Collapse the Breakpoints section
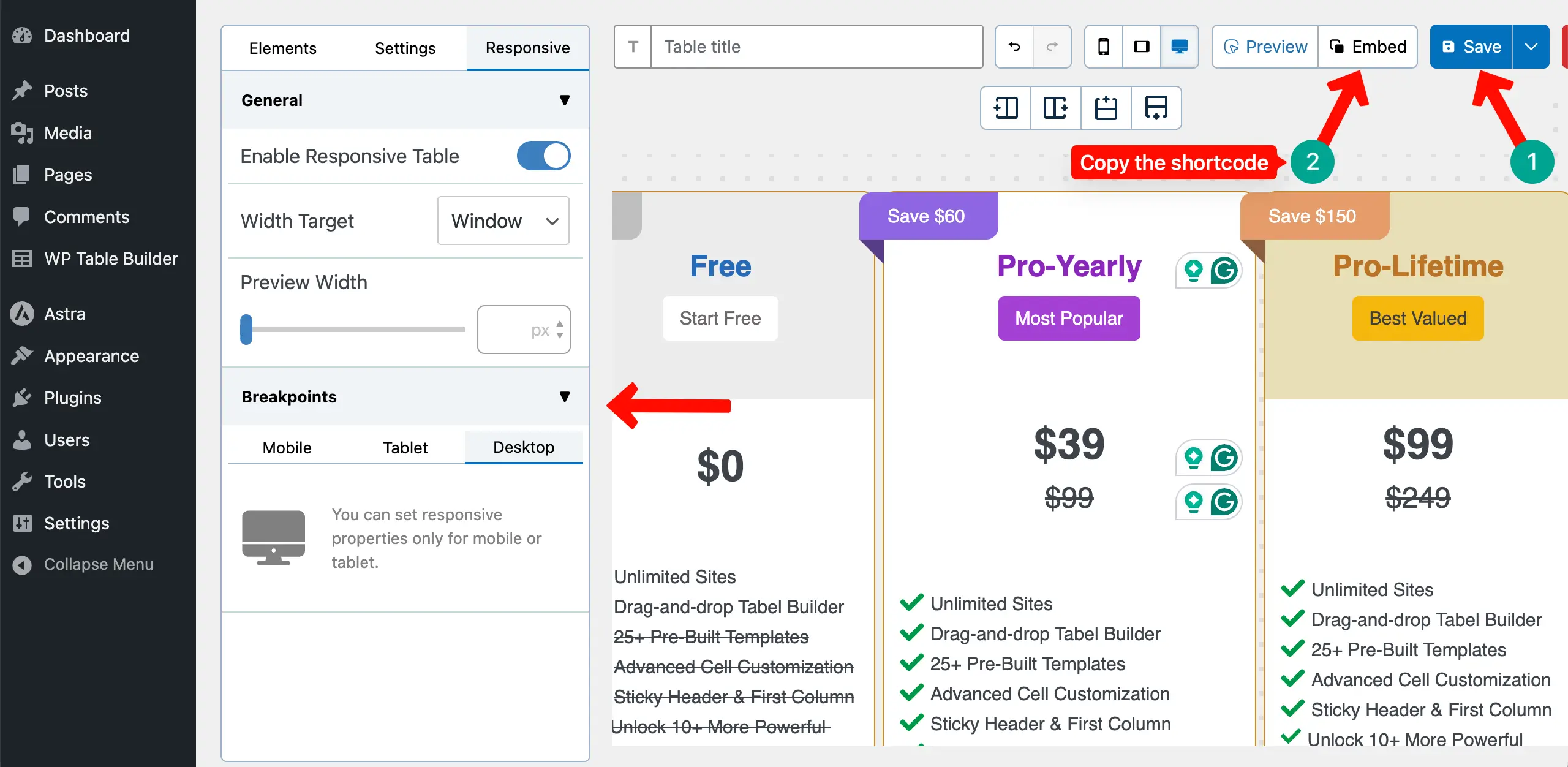Screen dimensions: 1568x767 tap(564, 396)
